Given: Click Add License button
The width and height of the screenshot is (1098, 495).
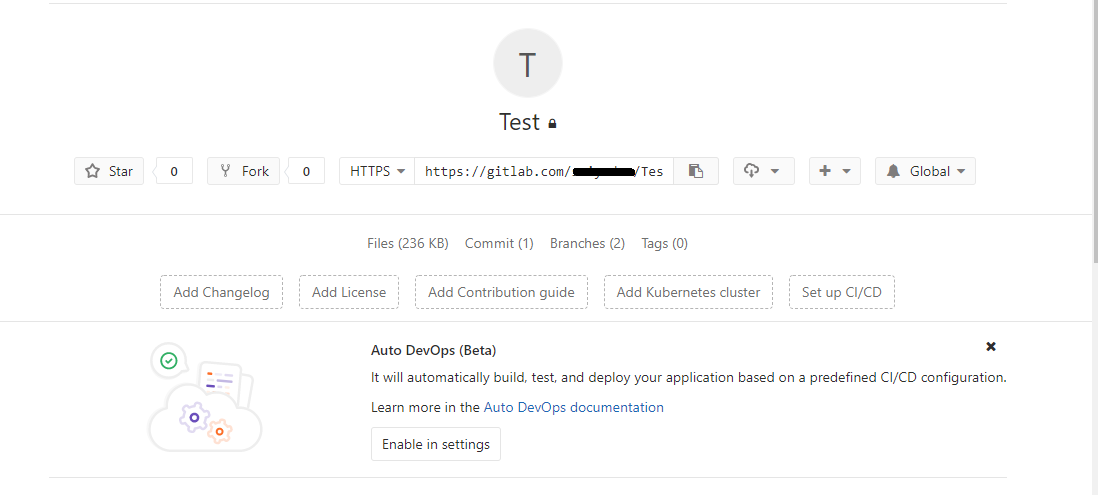Looking at the screenshot, I should (349, 292).
